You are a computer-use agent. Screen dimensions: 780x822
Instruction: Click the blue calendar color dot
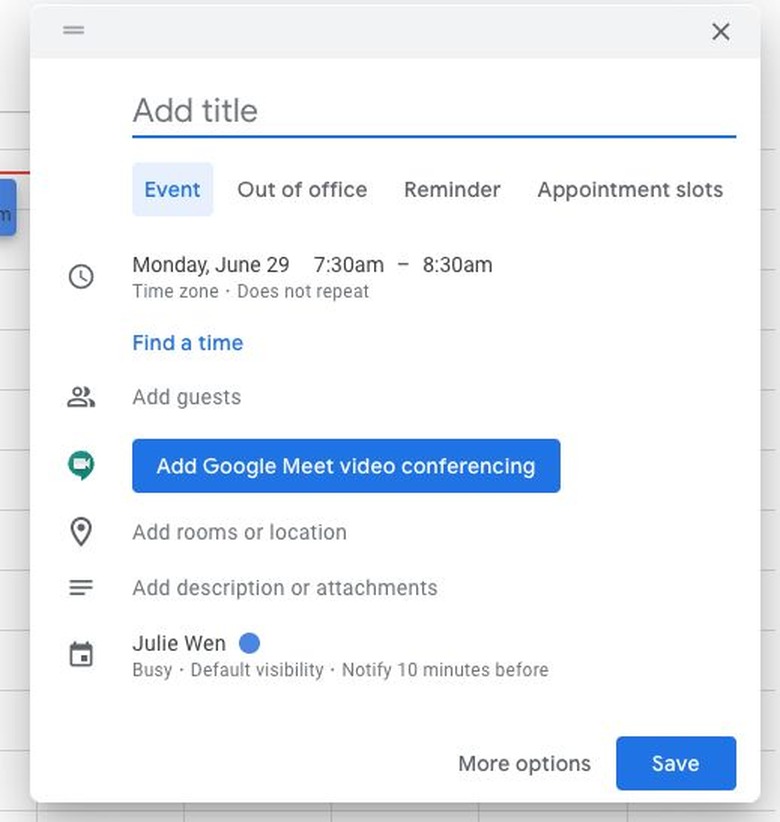(x=249, y=643)
